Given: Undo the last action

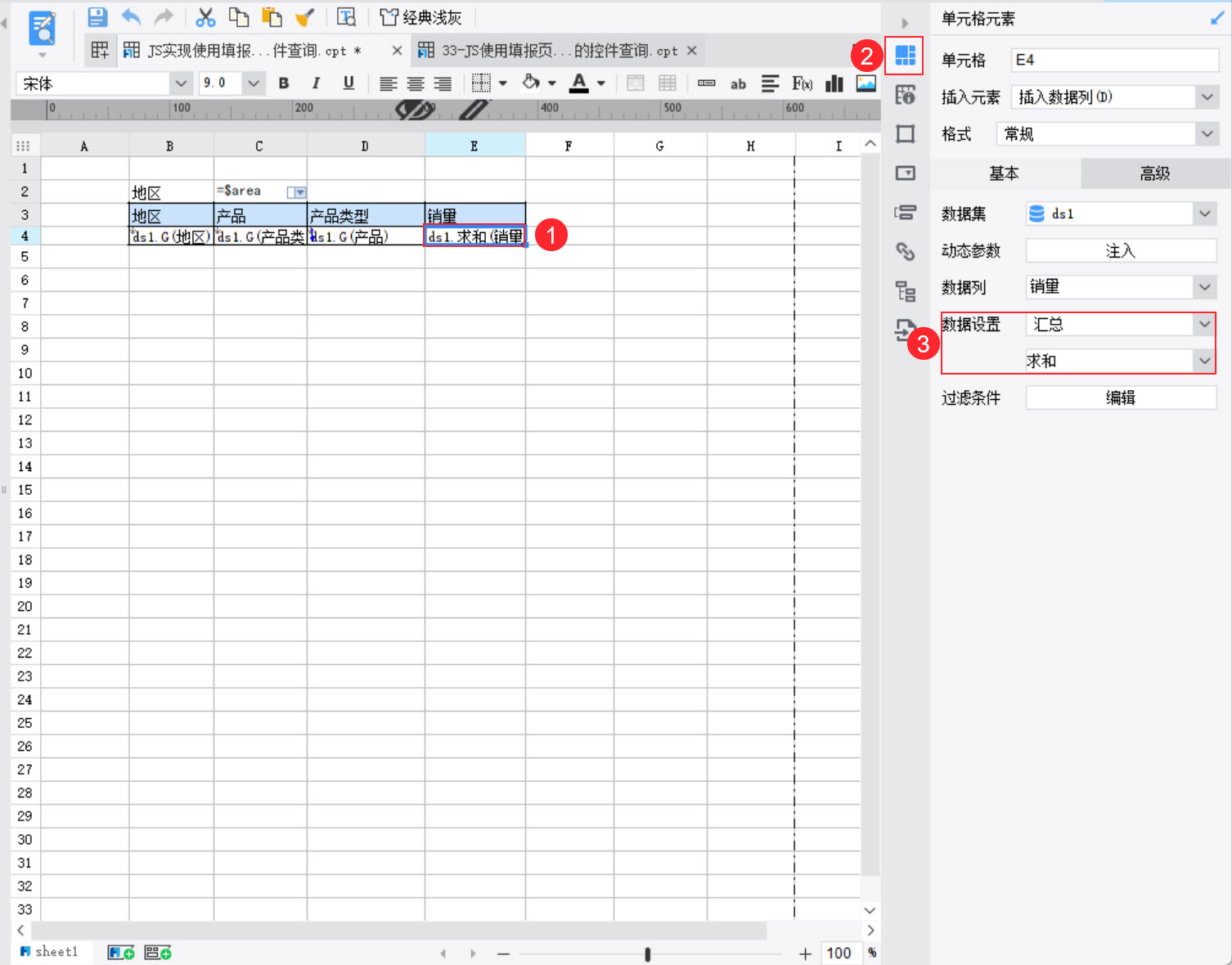Looking at the screenshot, I should (x=131, y=17).
